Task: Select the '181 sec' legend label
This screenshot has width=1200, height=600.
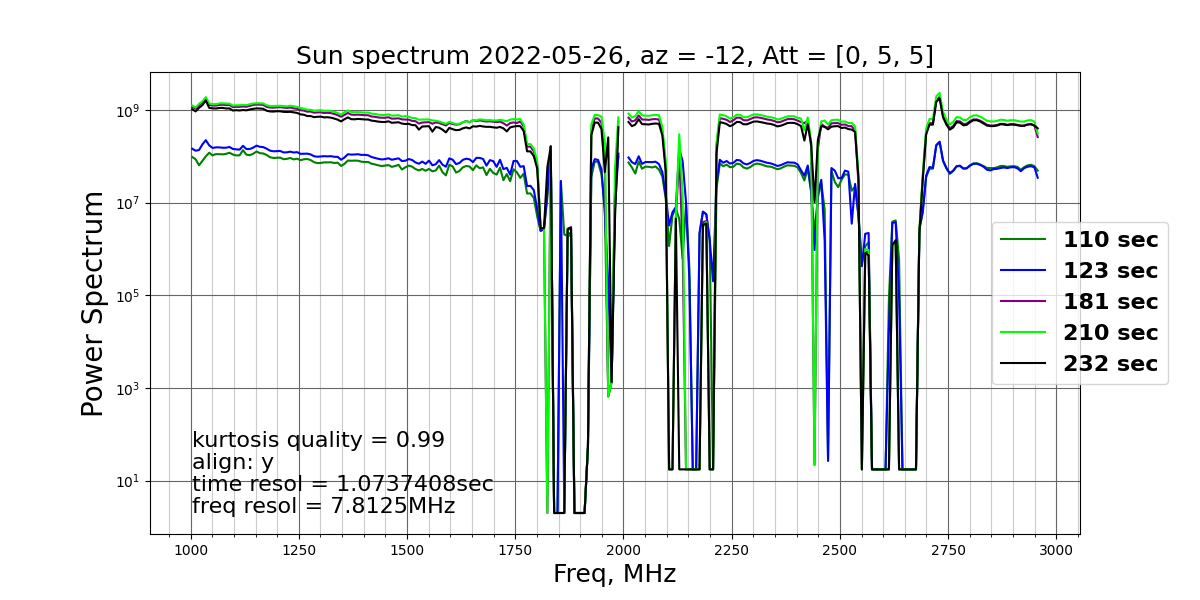Action: pyautogui.click(x=1110, y=302)
